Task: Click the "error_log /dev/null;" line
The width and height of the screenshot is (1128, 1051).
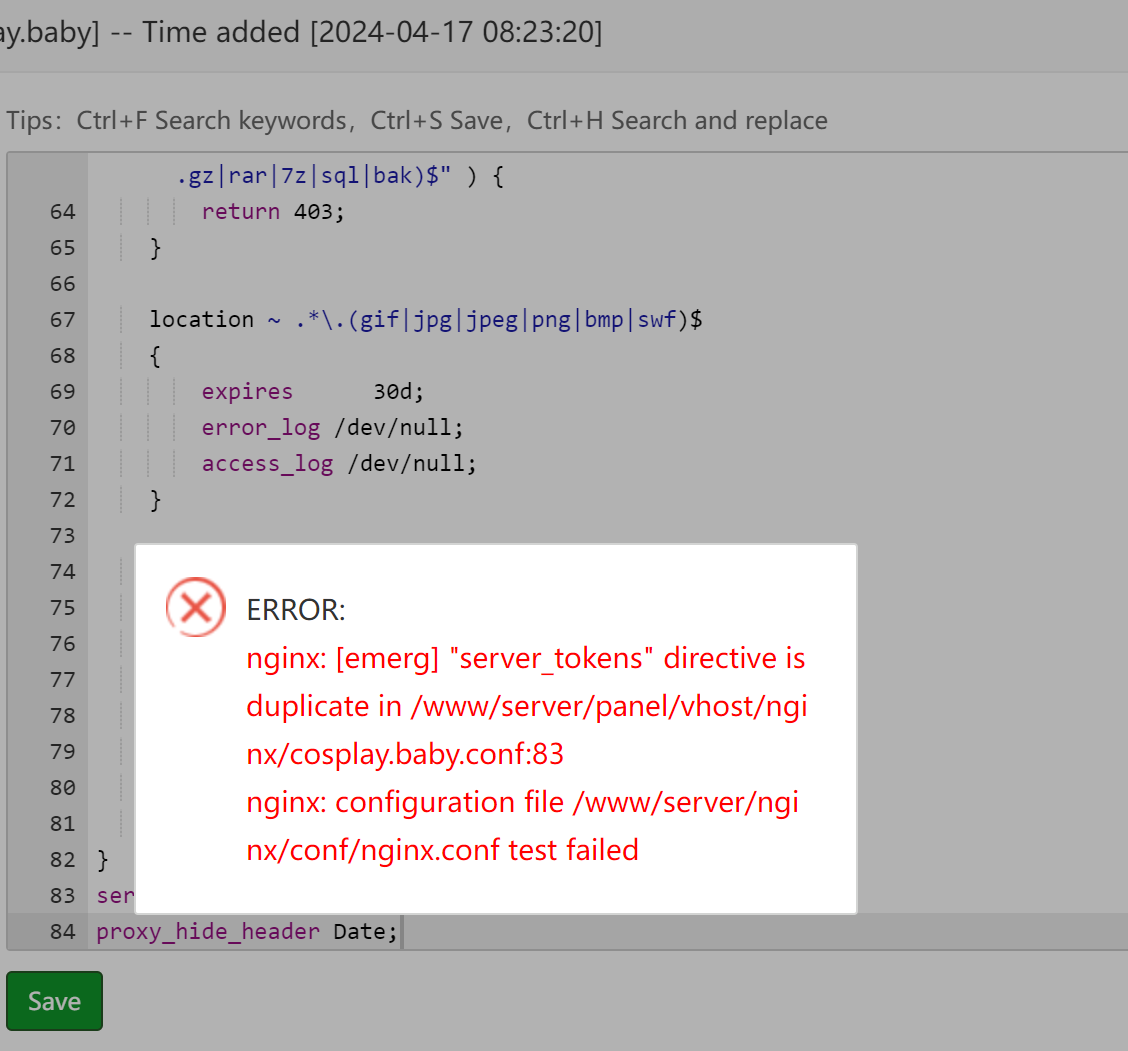Action: (332, 428)
